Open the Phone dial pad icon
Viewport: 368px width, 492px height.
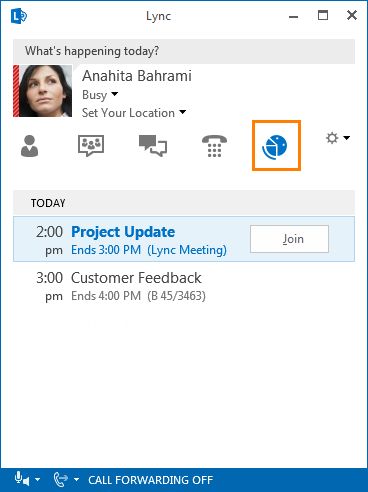[214, 146]
